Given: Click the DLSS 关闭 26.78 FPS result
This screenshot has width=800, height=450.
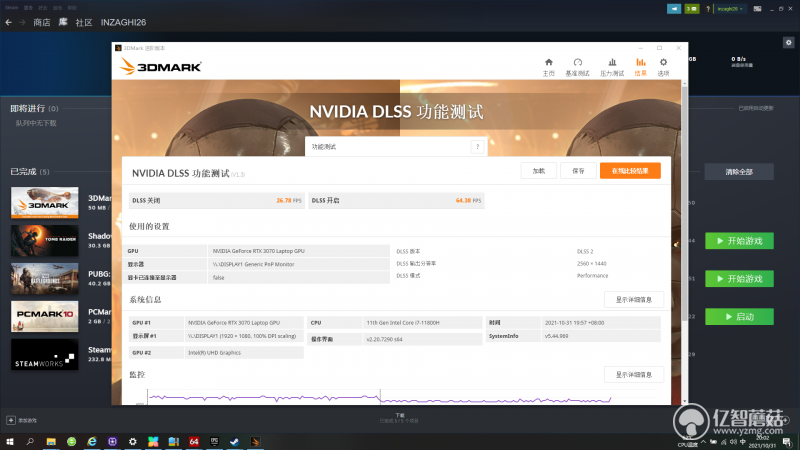Looking at the screenshot, I should [216, 201].
